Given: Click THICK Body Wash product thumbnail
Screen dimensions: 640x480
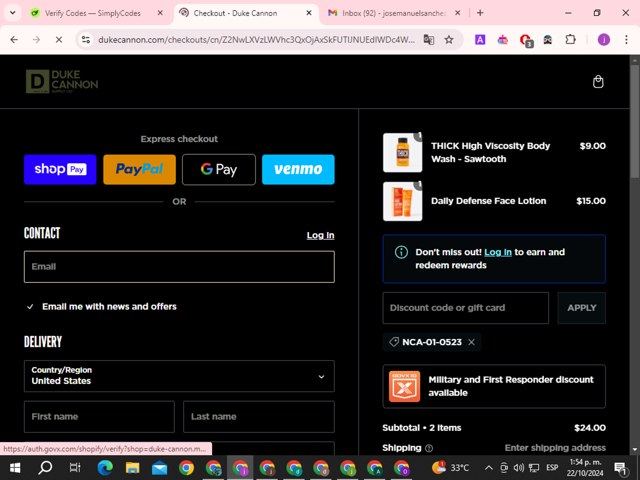Looking at the screenshot, I should [x=402, y=153].
